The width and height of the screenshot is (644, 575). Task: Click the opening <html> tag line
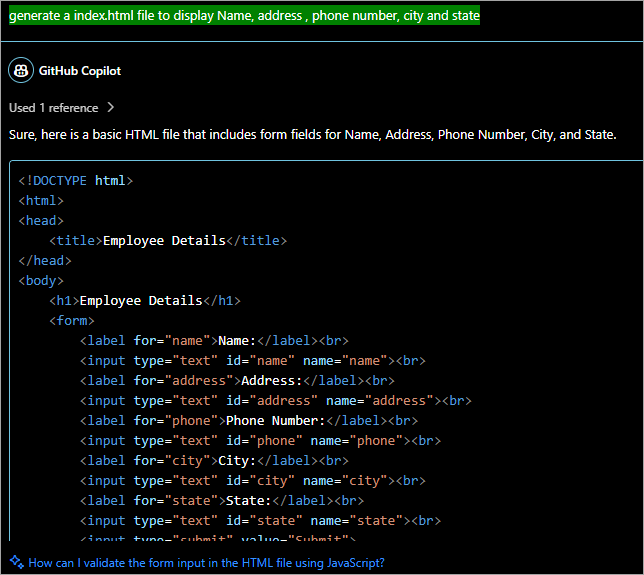pos(41,201)
